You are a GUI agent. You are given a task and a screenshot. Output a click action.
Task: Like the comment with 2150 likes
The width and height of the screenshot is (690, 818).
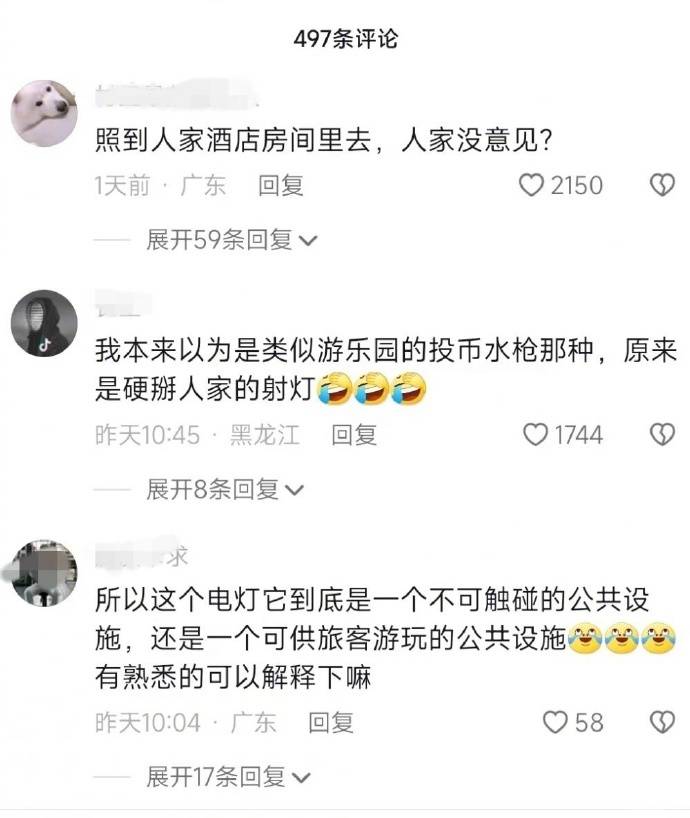(x=531, y=185)
